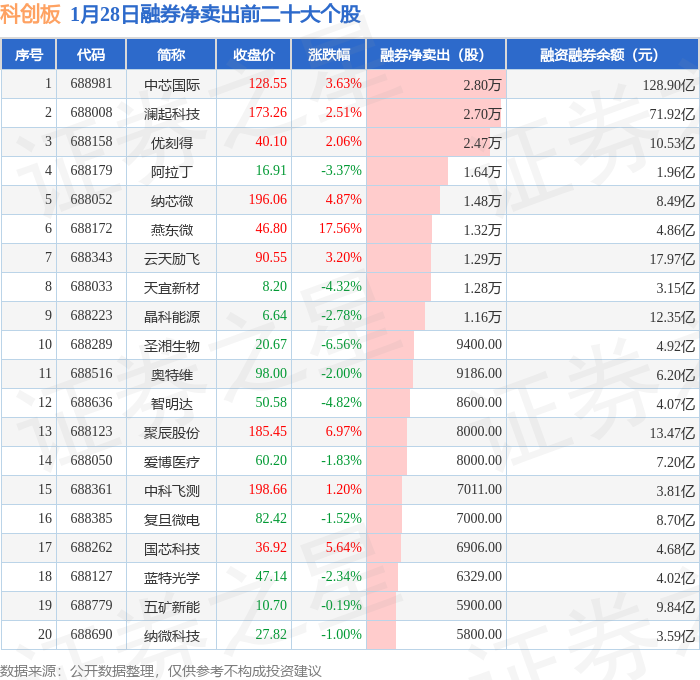Click the 涨跌幅 column header
700x680 pixels.
329,54
